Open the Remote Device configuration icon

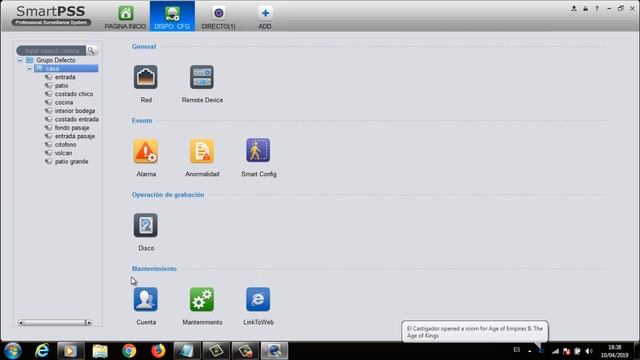click(202, 77)
